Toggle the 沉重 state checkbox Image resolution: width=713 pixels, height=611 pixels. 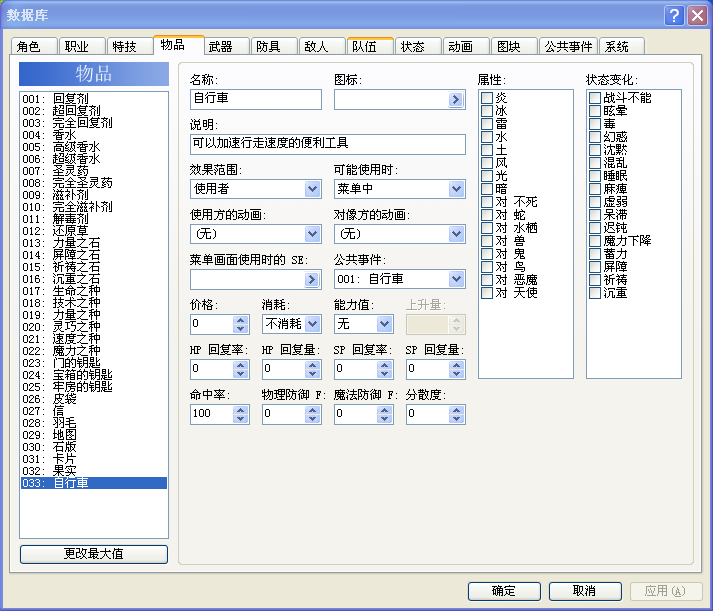tap(595, 293)
